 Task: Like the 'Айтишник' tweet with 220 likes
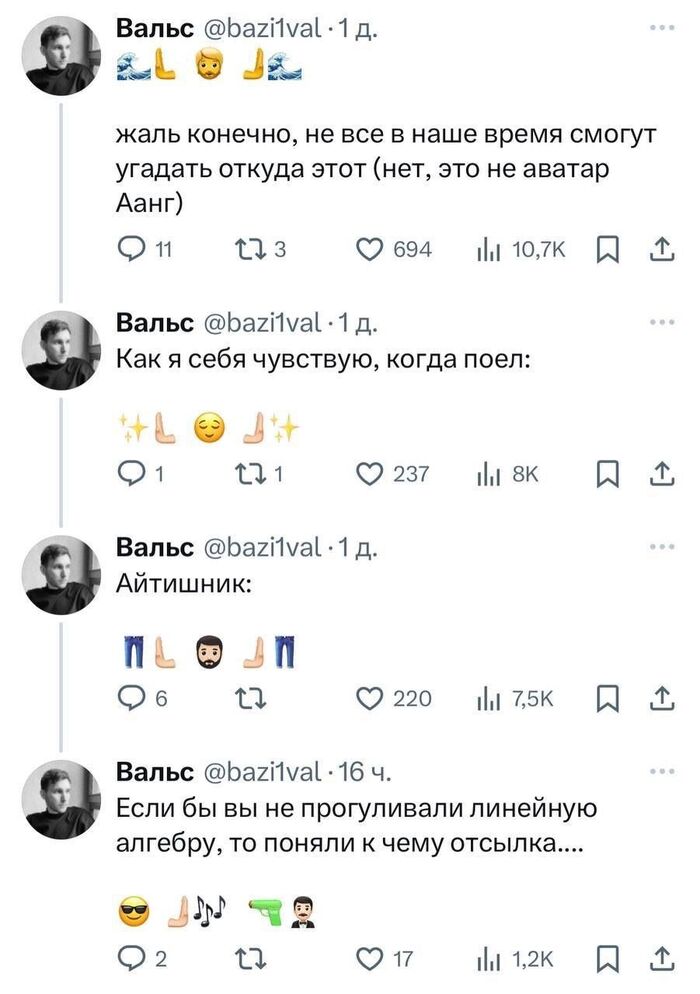tap(371, 699)
